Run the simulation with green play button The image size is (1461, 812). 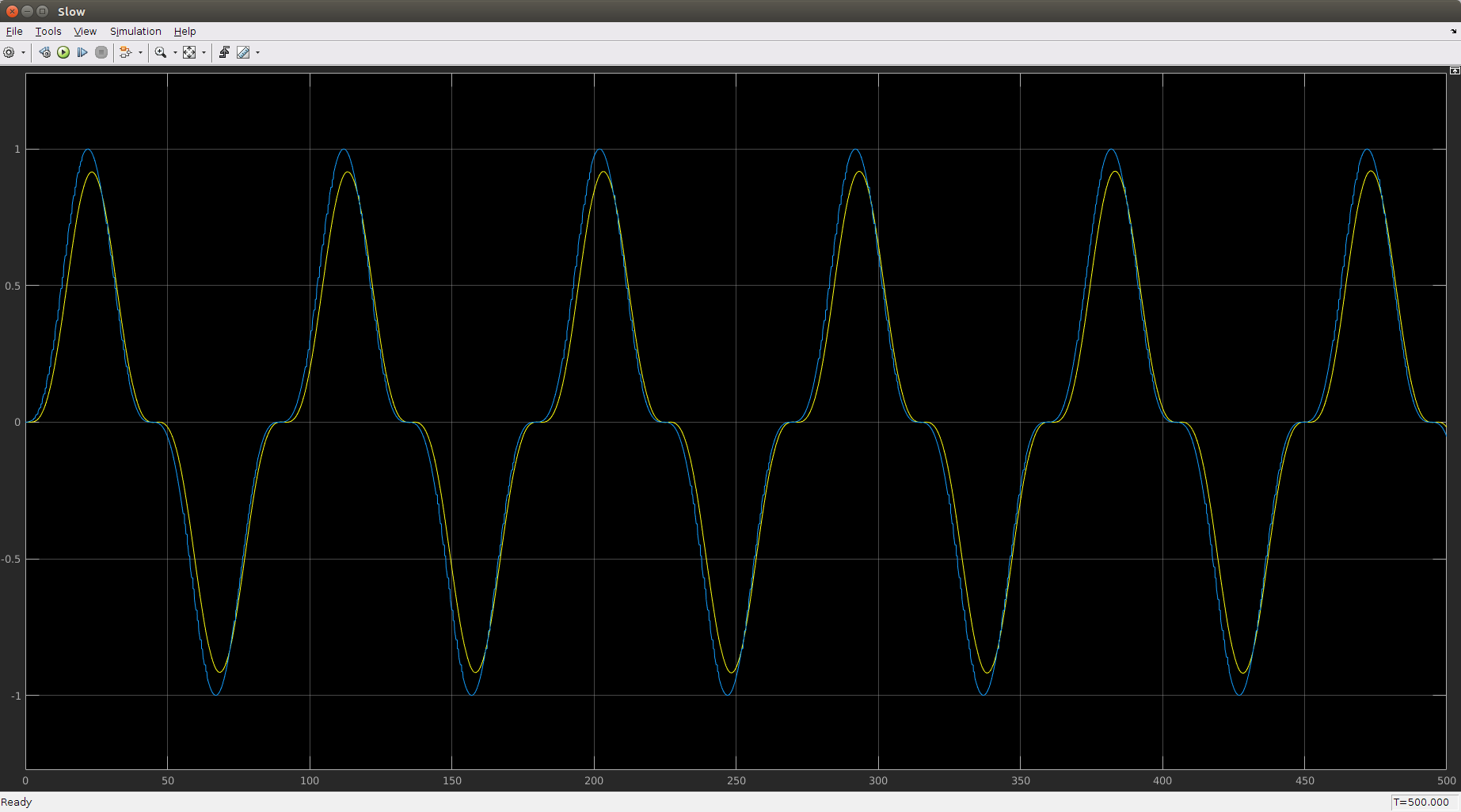point(63,52)
